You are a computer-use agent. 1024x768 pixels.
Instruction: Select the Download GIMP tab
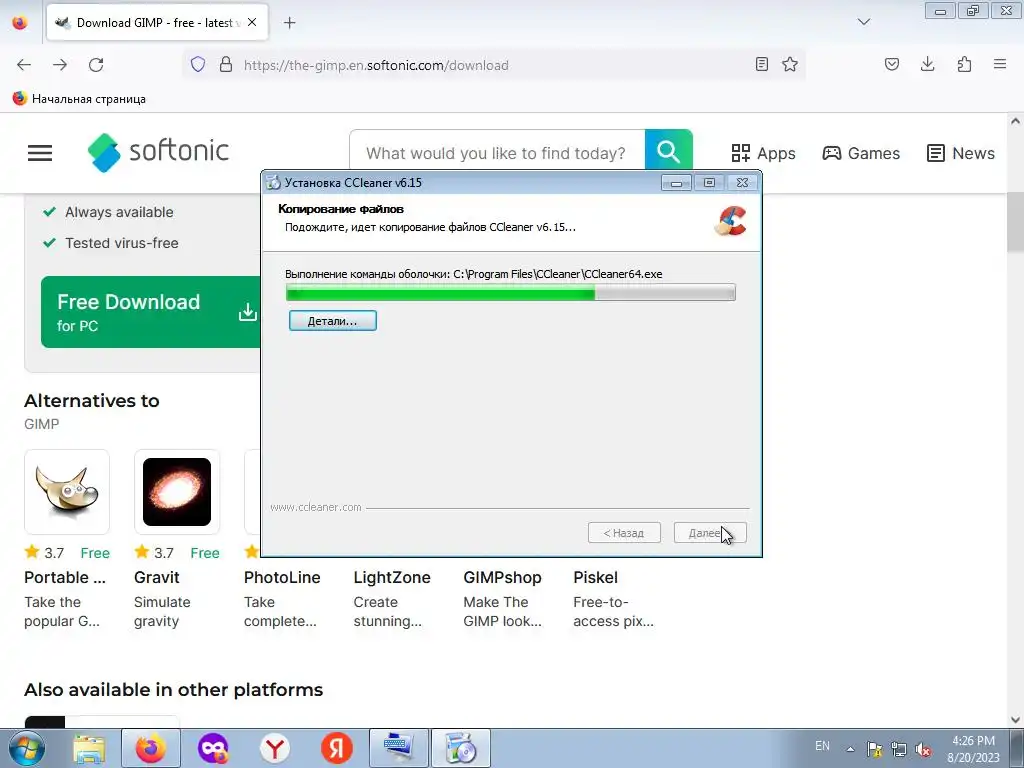click(155, 23)
